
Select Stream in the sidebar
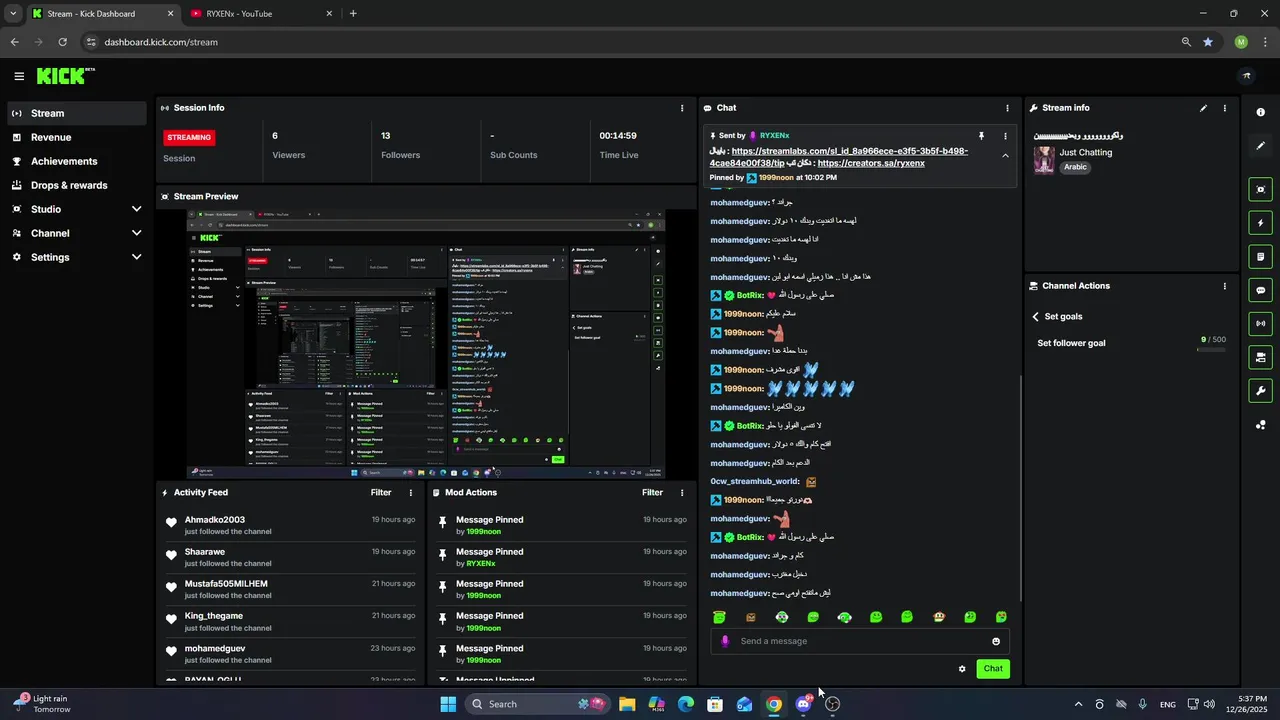click(77, 113)
